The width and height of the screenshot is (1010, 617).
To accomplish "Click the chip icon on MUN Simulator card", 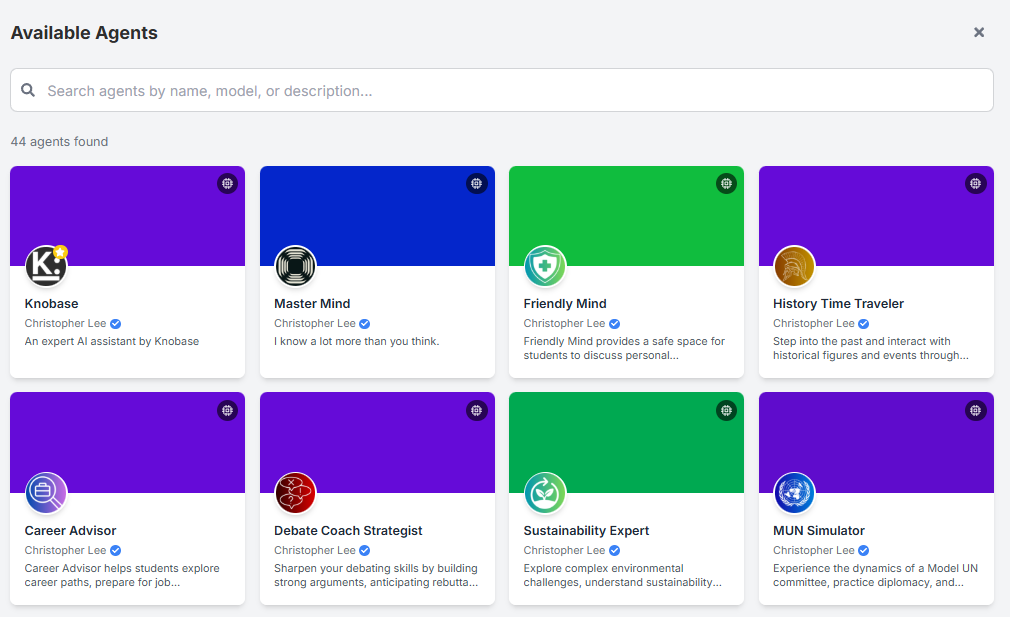I will click(x=976, y=410).
